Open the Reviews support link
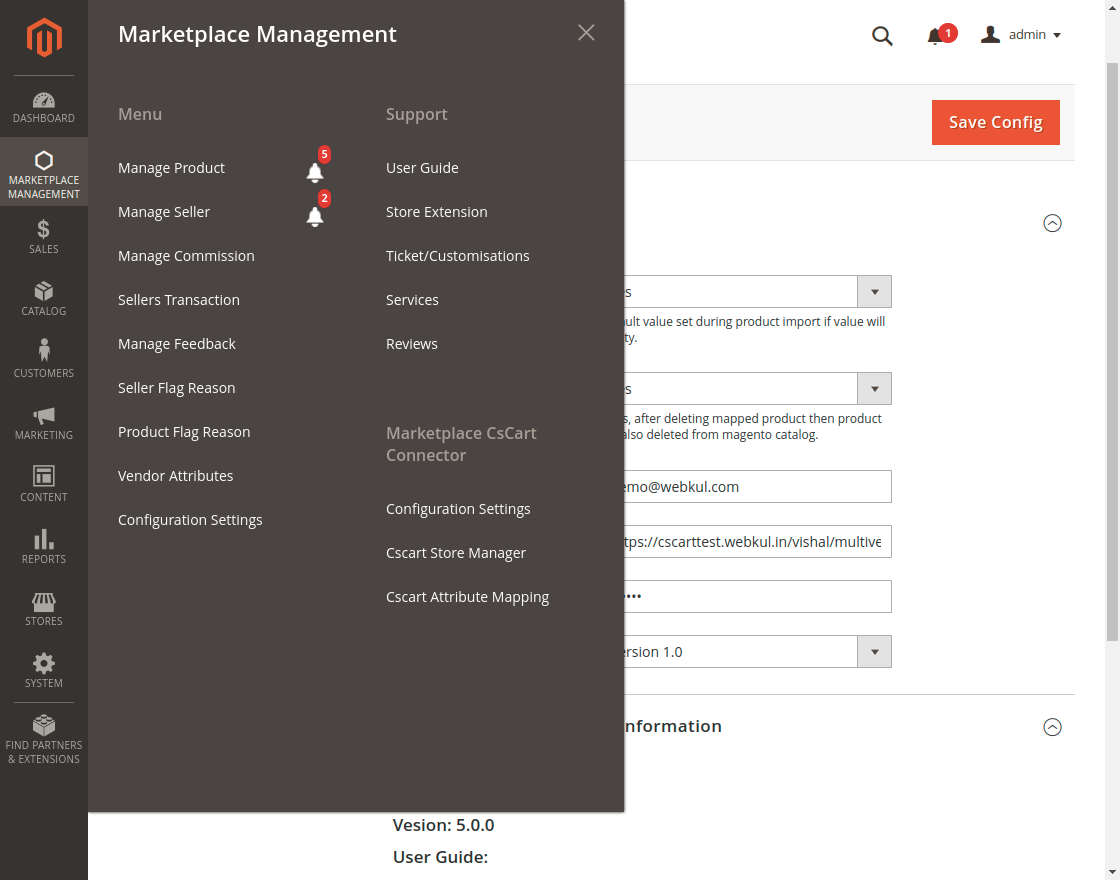The height and width of the screenshot is (880, 1120). point(411,344)
